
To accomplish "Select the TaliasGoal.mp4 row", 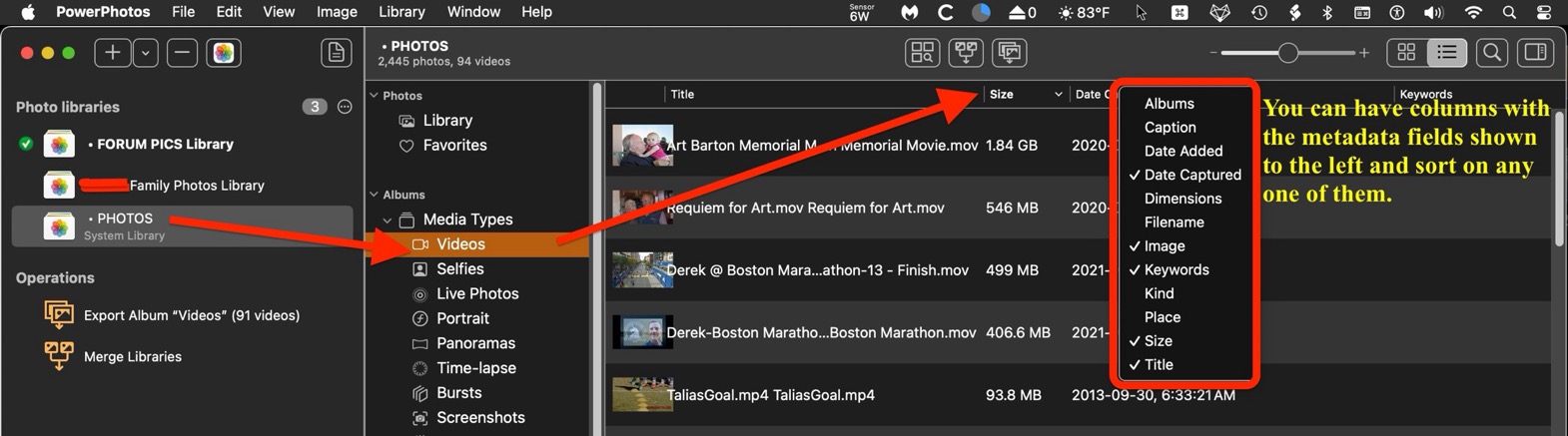I will coord(1079,395).
